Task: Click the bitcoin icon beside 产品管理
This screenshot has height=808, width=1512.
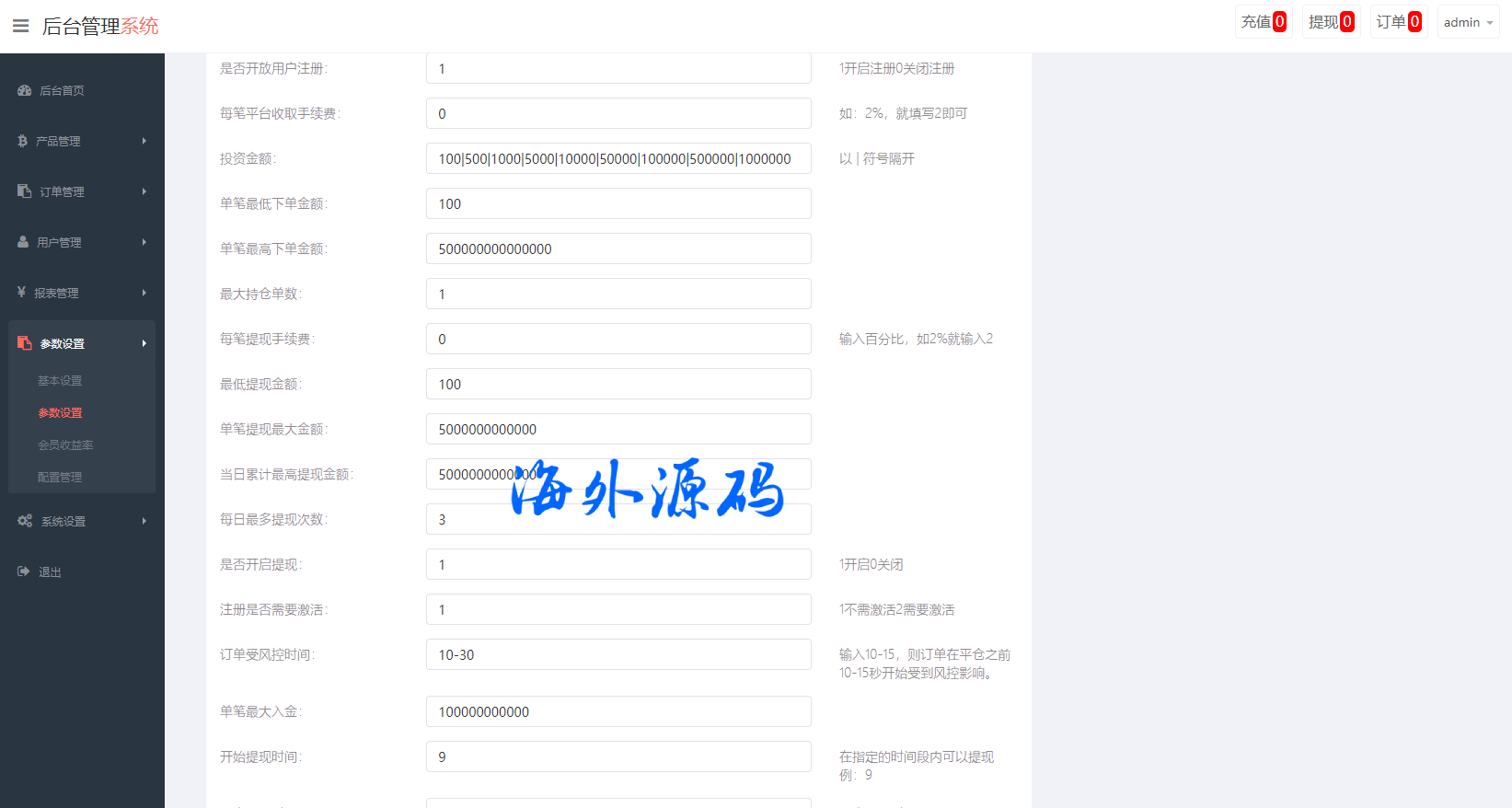Action: click(23, 141)
